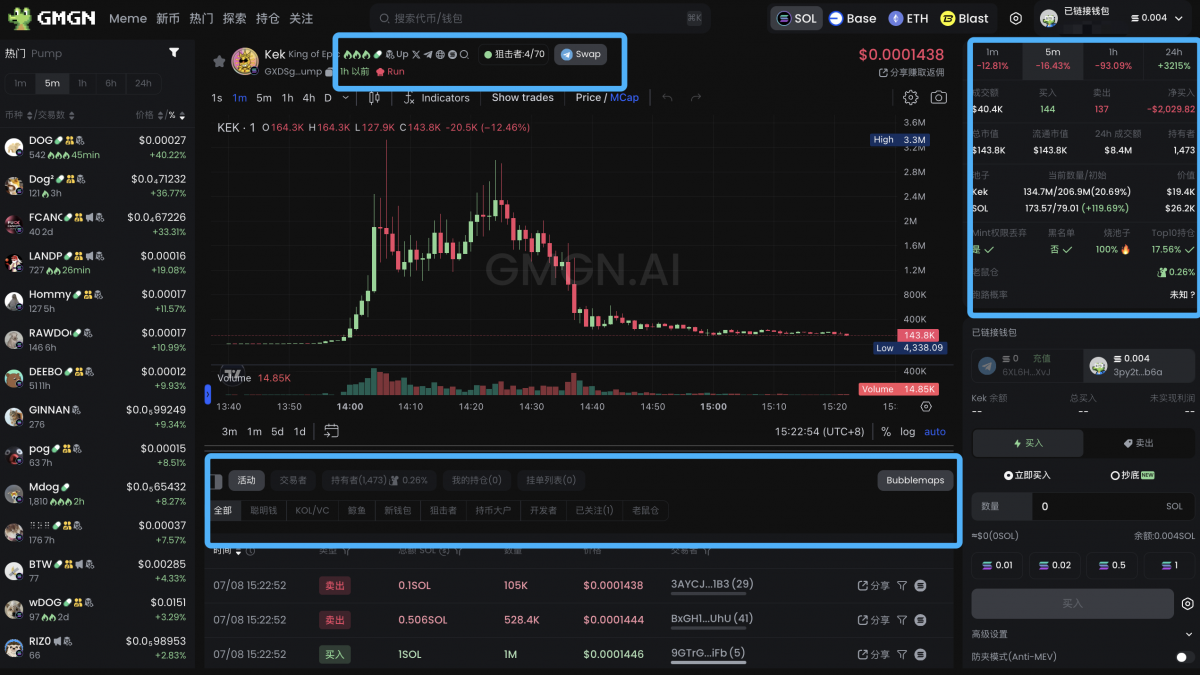This screenshot has width=1200, height=675.
Task: Open the Meme menu
Action: (x=128, y=18)
